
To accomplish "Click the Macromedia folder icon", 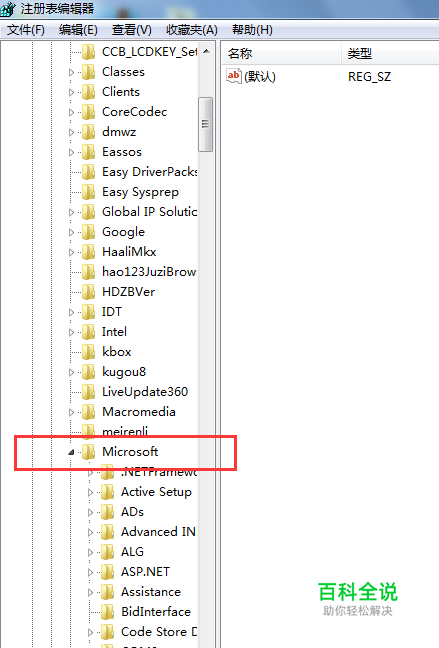I will point(88,412).
